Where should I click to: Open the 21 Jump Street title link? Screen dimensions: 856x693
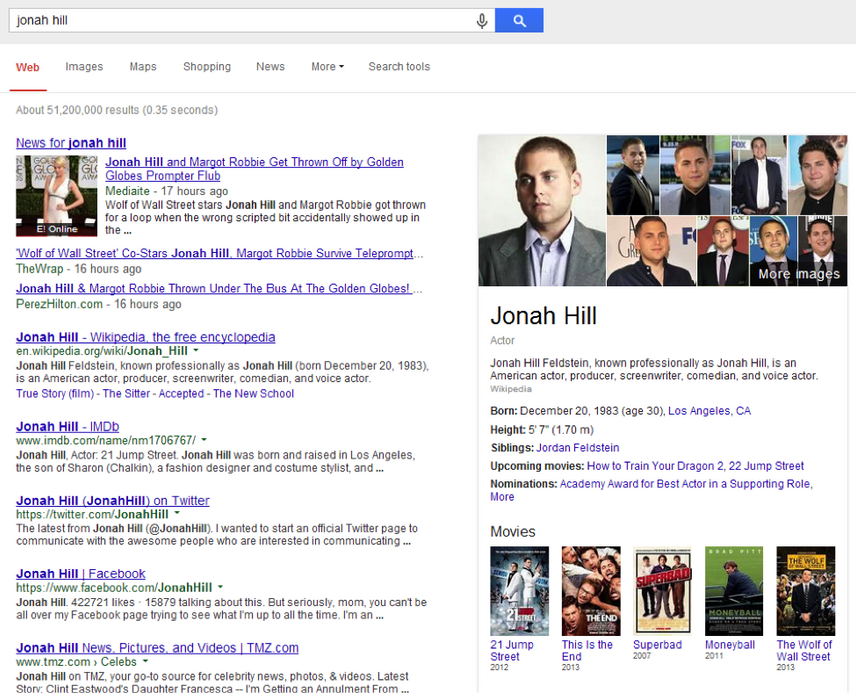click(512, 650)
